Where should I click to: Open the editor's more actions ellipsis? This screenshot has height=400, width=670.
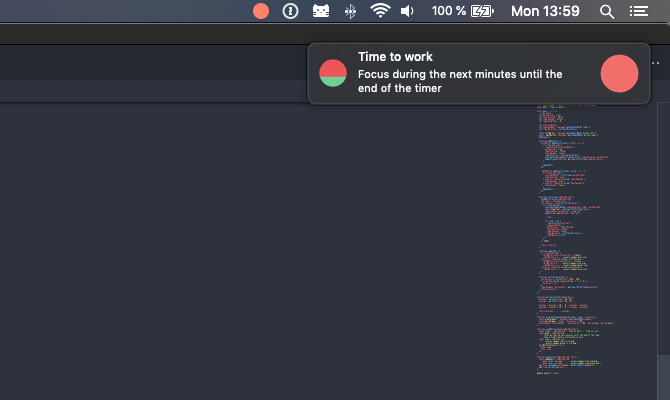click(x=657, y=64)
